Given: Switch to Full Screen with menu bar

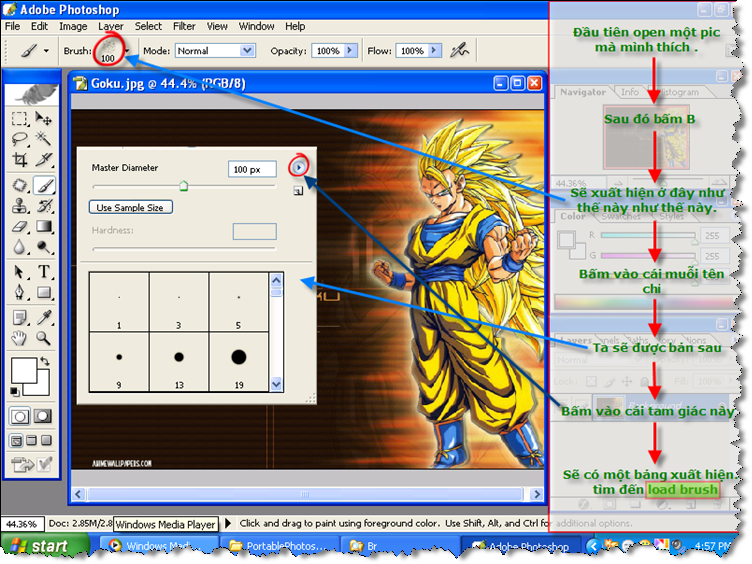Looking at the screenshot, I should (31, 440).
